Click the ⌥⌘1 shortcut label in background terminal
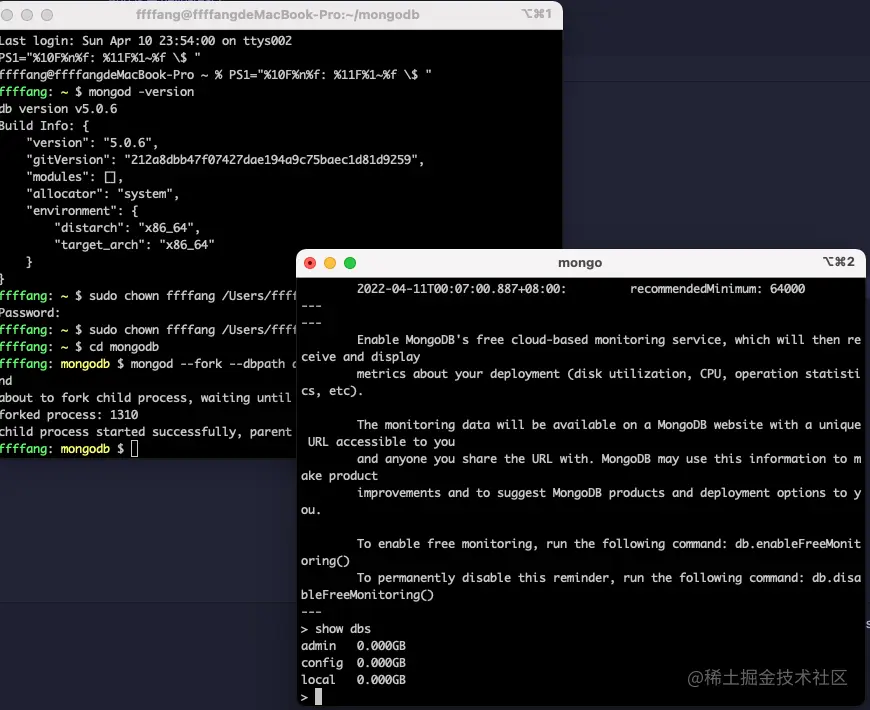The width and height of the screenshot is (870, 710). [x=536, y=13]
